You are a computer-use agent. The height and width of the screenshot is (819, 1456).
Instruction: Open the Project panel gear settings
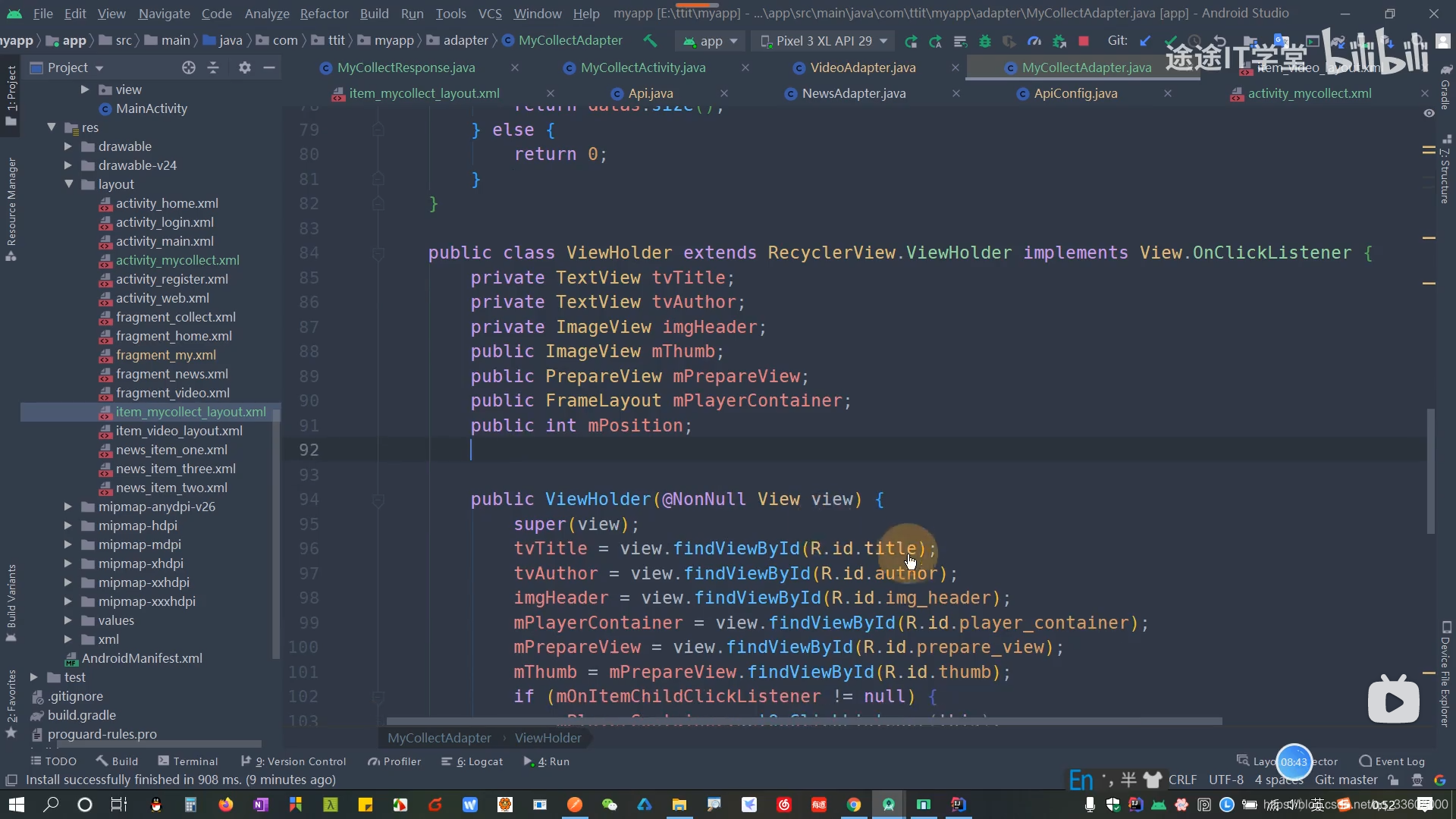click(244, 67)
